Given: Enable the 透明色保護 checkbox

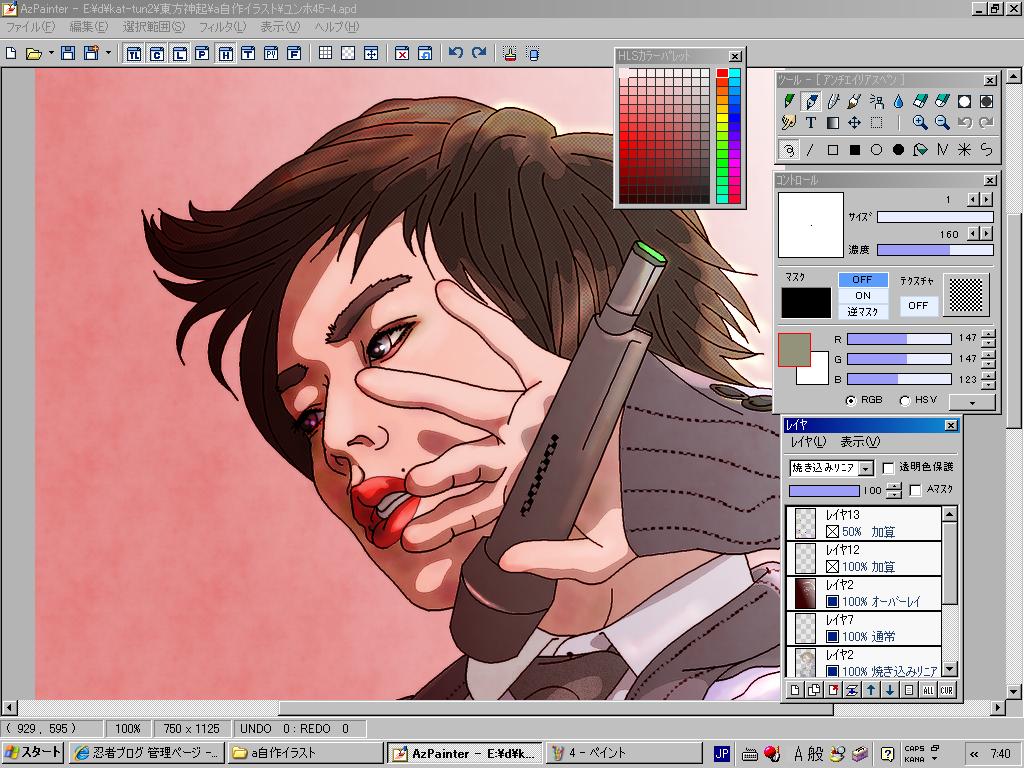Looking at the screenshot, I should tap(888, 467).
